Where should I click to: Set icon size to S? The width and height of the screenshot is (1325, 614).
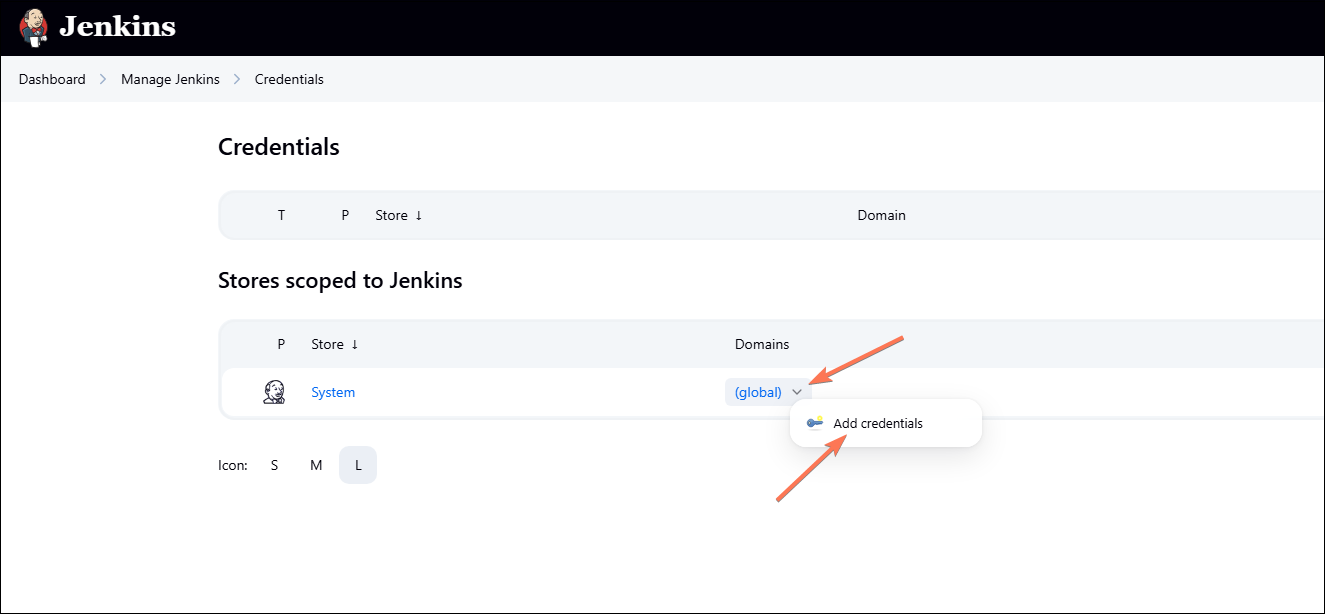coord(274,465)
